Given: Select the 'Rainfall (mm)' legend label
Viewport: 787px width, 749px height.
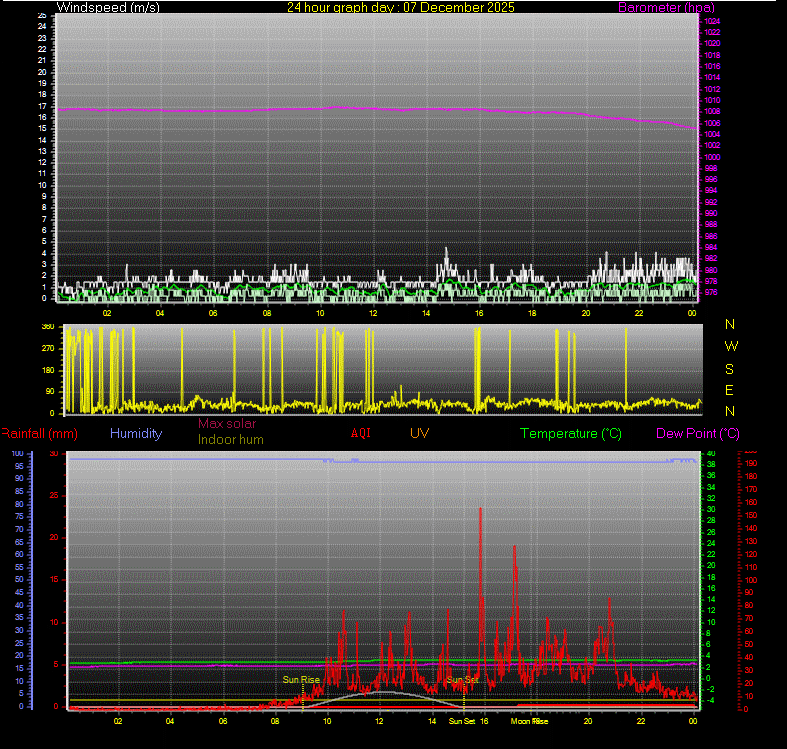Looking at the screenshot, I should click(x=39, y=433).
